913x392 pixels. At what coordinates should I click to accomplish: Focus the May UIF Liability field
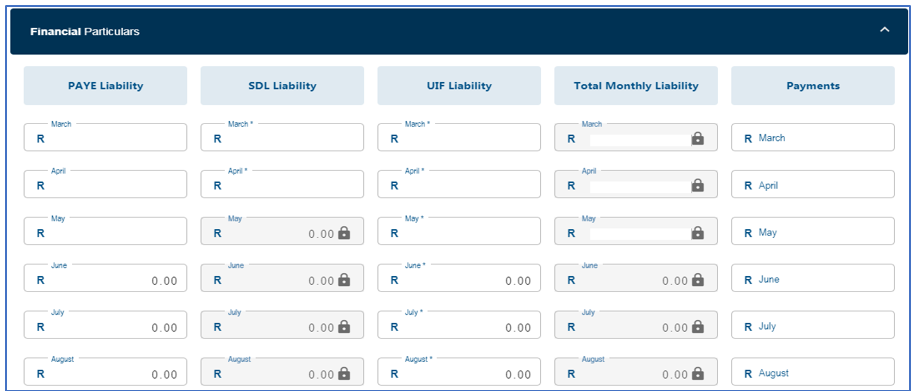459,231
